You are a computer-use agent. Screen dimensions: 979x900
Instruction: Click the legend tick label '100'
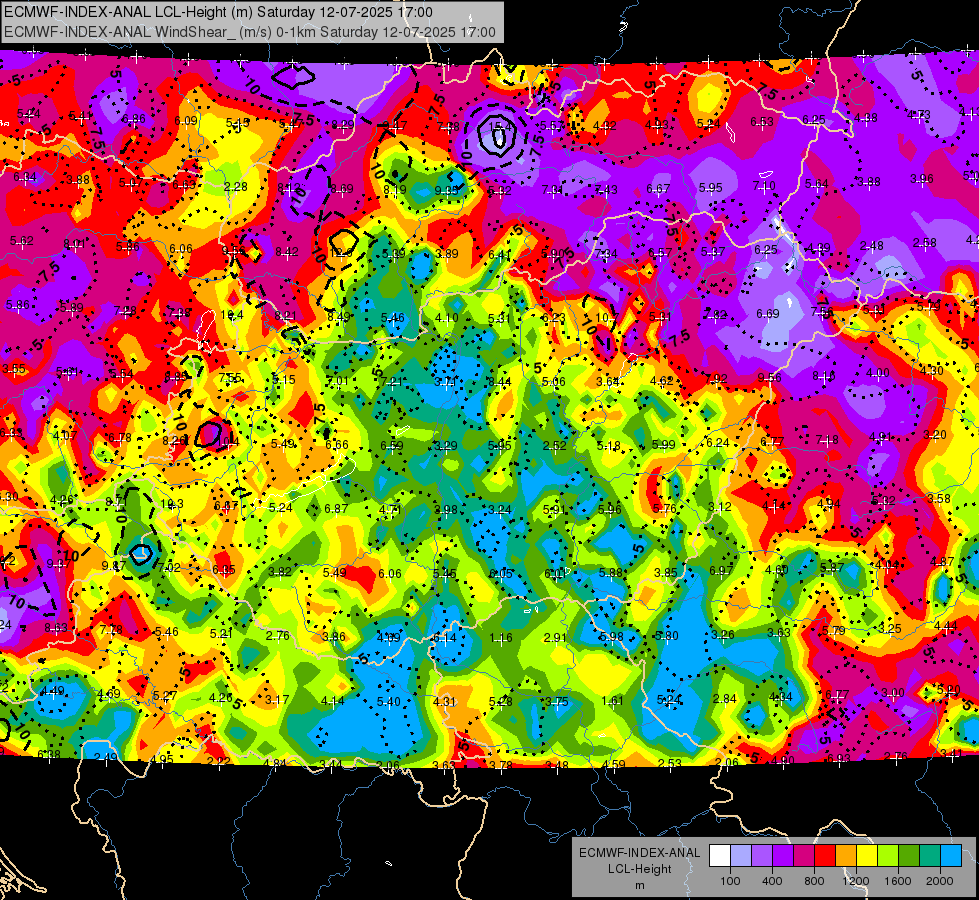[x=730, y=881]
